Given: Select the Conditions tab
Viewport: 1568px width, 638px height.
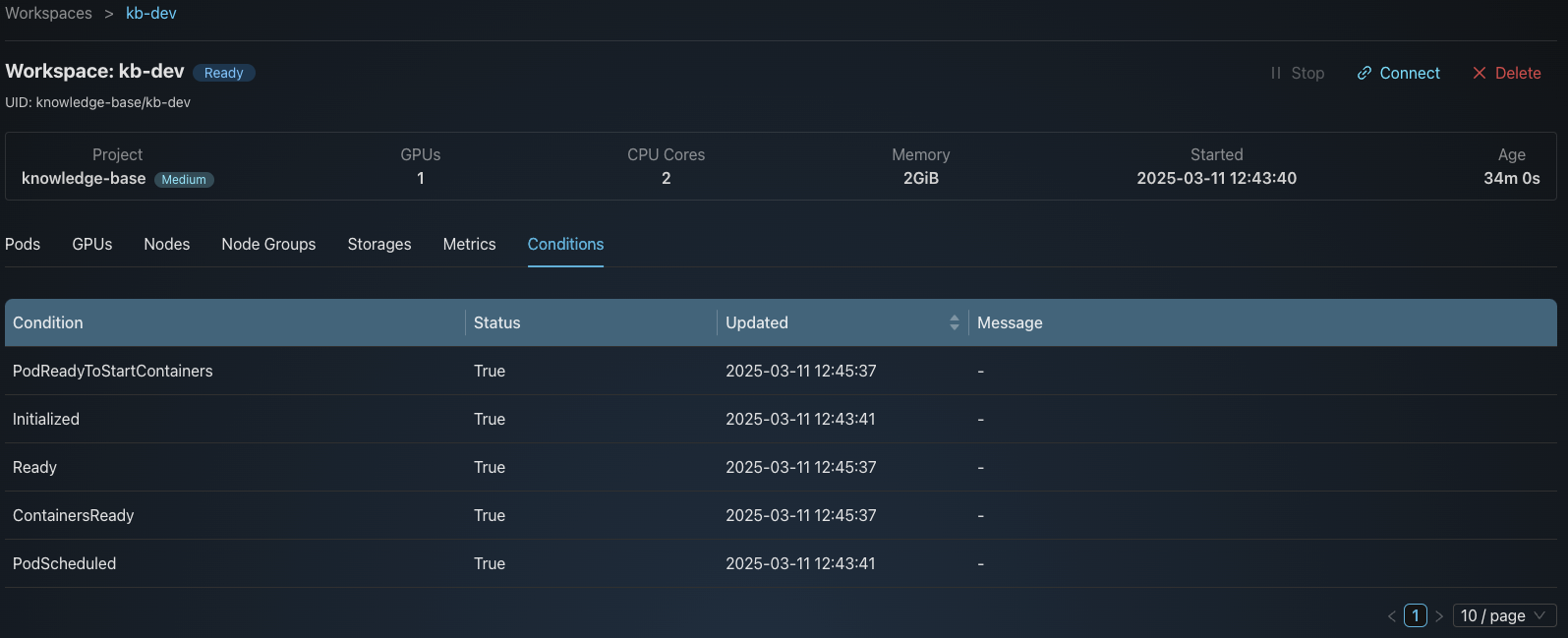Looking at the screenshot, I should [x=565, y=244].
